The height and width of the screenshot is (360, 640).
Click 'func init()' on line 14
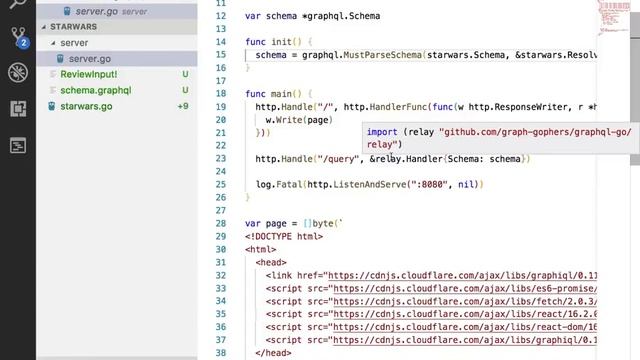(x=273, y=42)
